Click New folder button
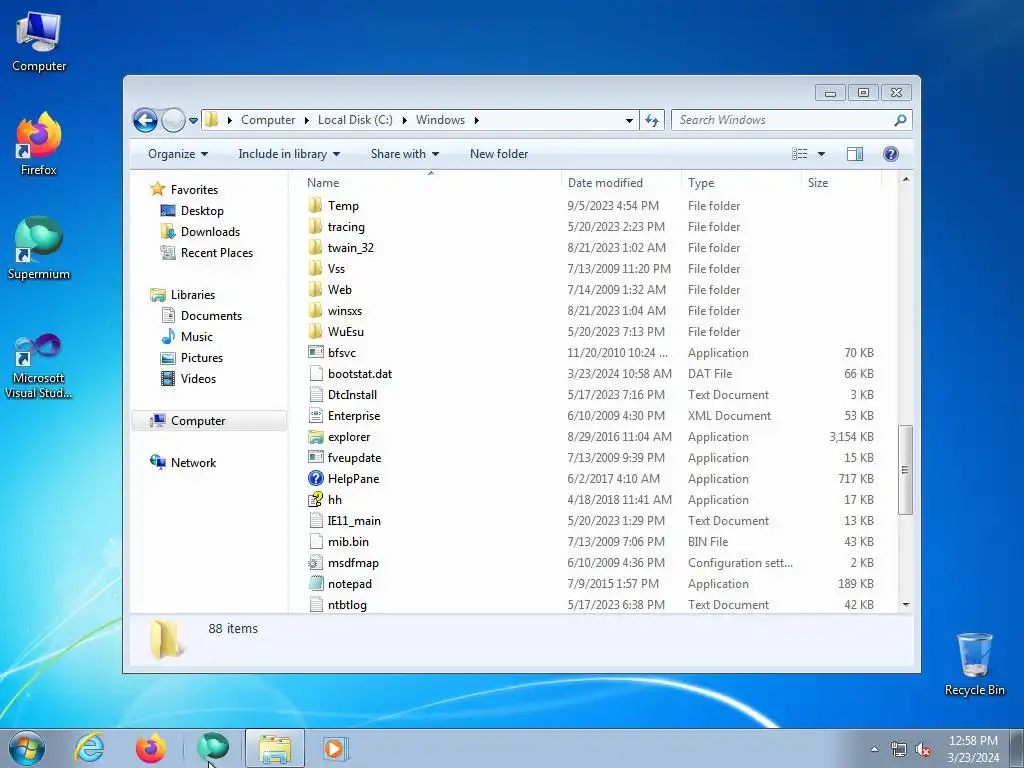 click(499, 154)
